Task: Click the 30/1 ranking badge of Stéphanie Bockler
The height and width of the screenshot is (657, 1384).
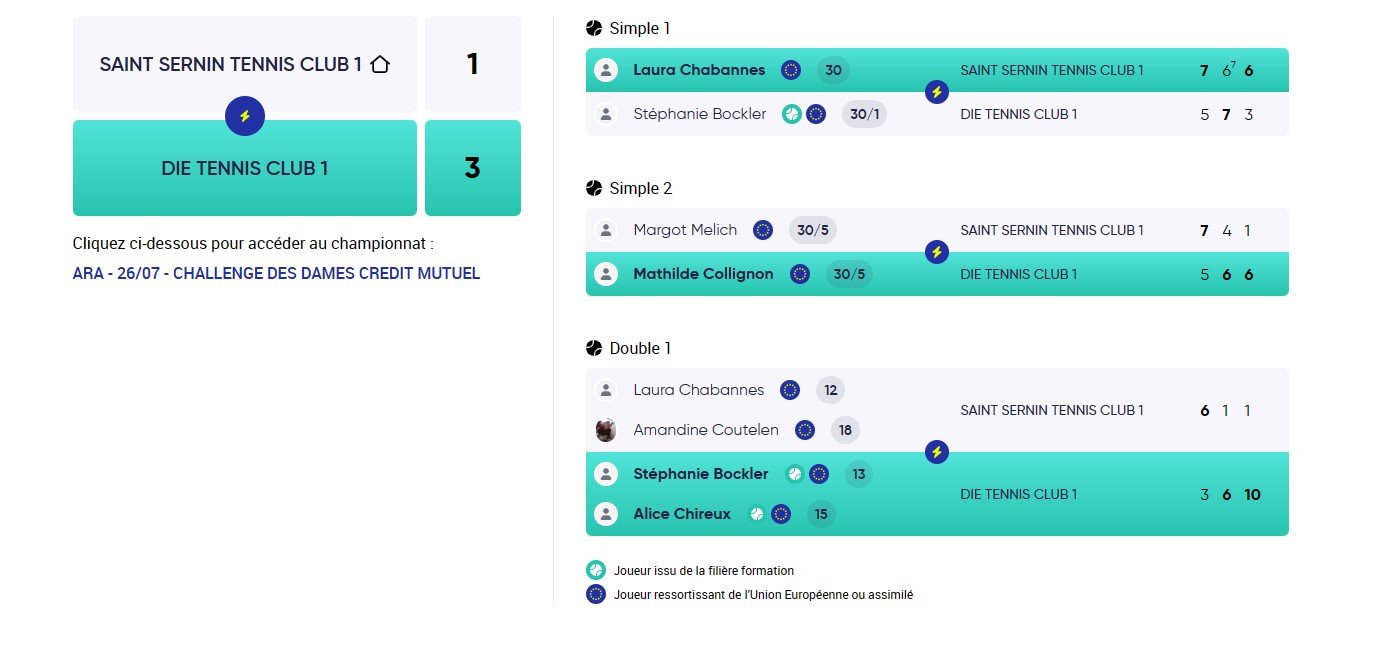Action: pos(864,114)
